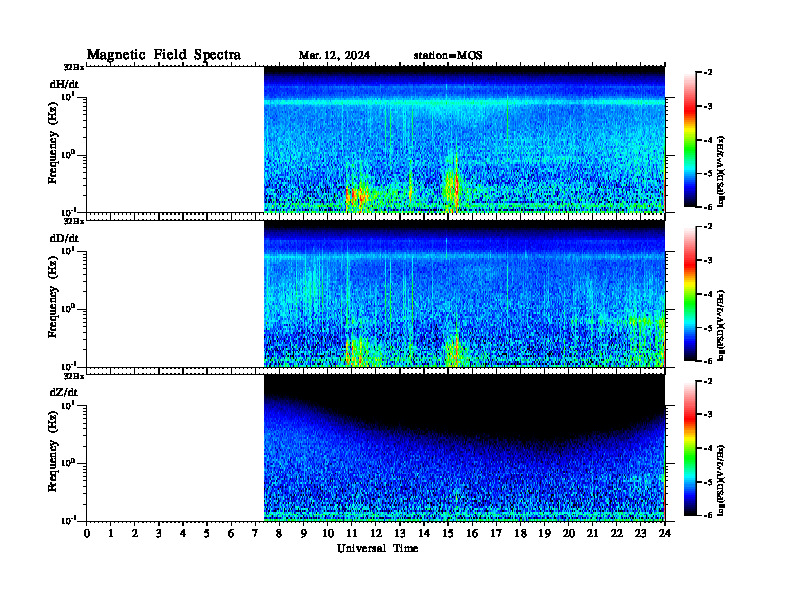Click the -2 value on dH/dt color bar

(x=708, y=73)
